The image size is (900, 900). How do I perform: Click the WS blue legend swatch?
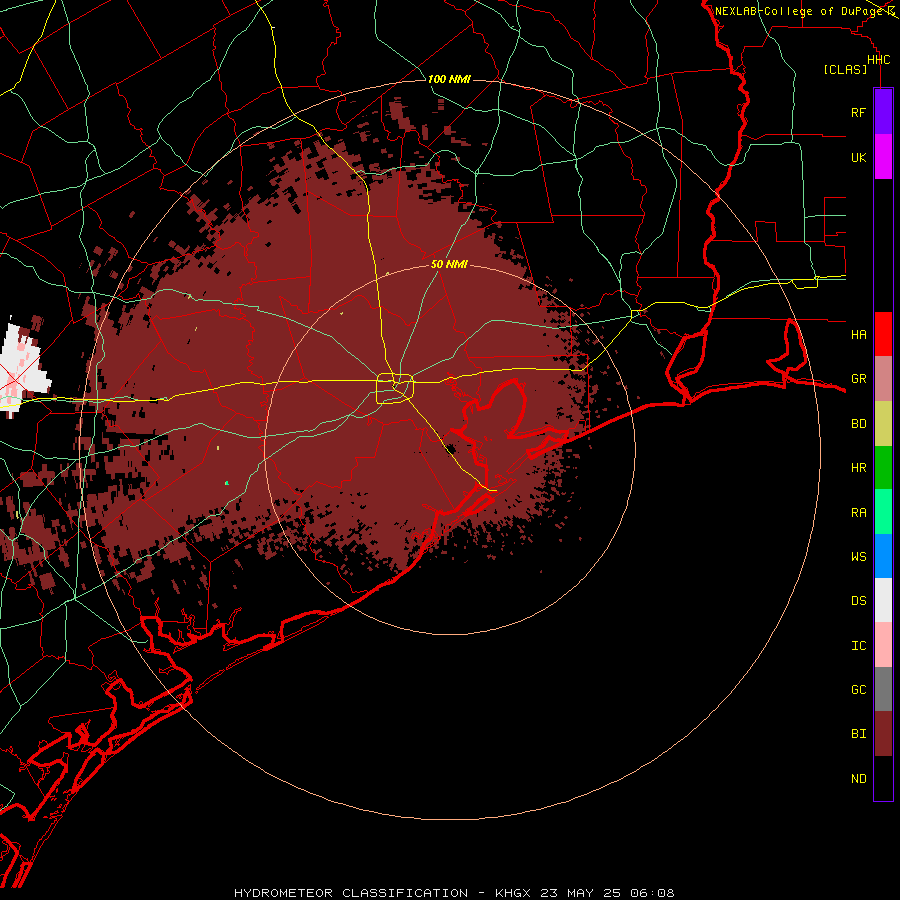click(883, 556)
